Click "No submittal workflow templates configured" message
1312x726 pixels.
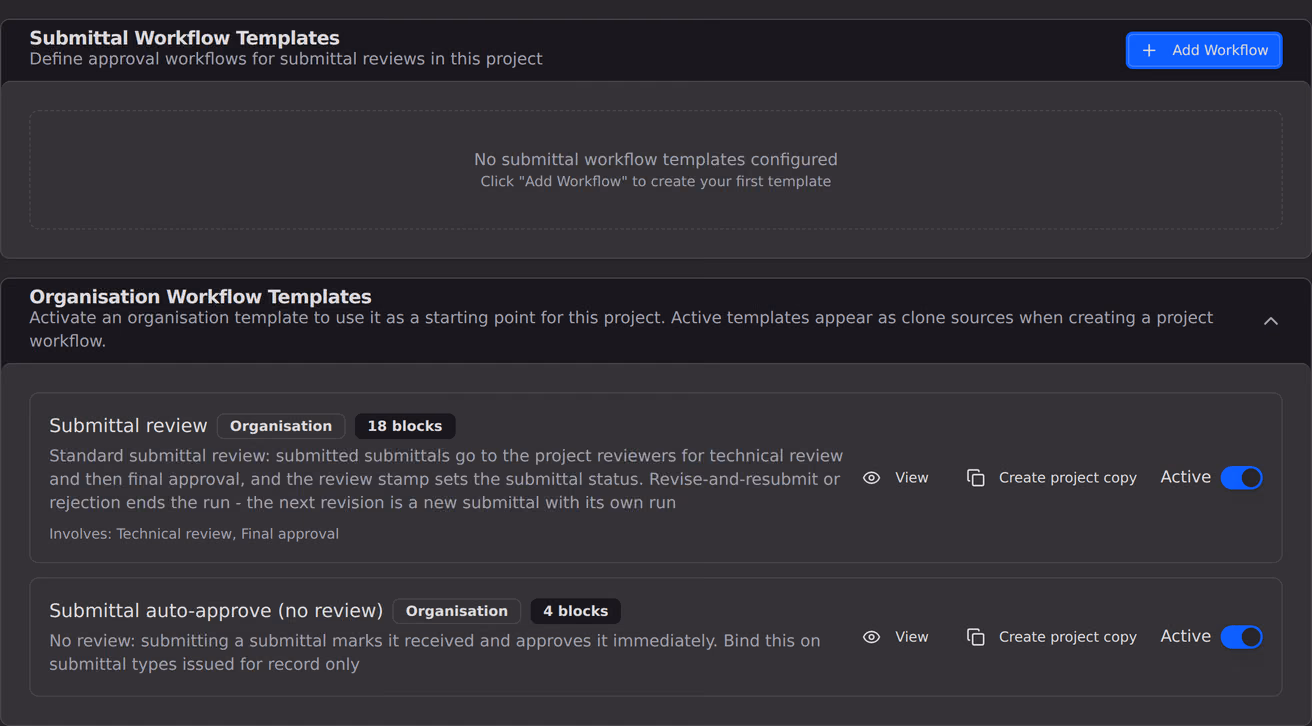(x=656, y=159)
